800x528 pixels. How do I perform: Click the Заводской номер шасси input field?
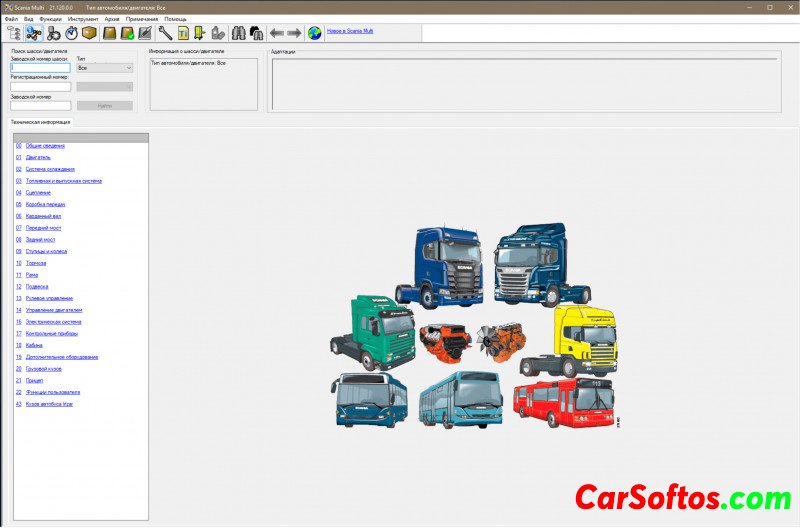pos(40,68)
